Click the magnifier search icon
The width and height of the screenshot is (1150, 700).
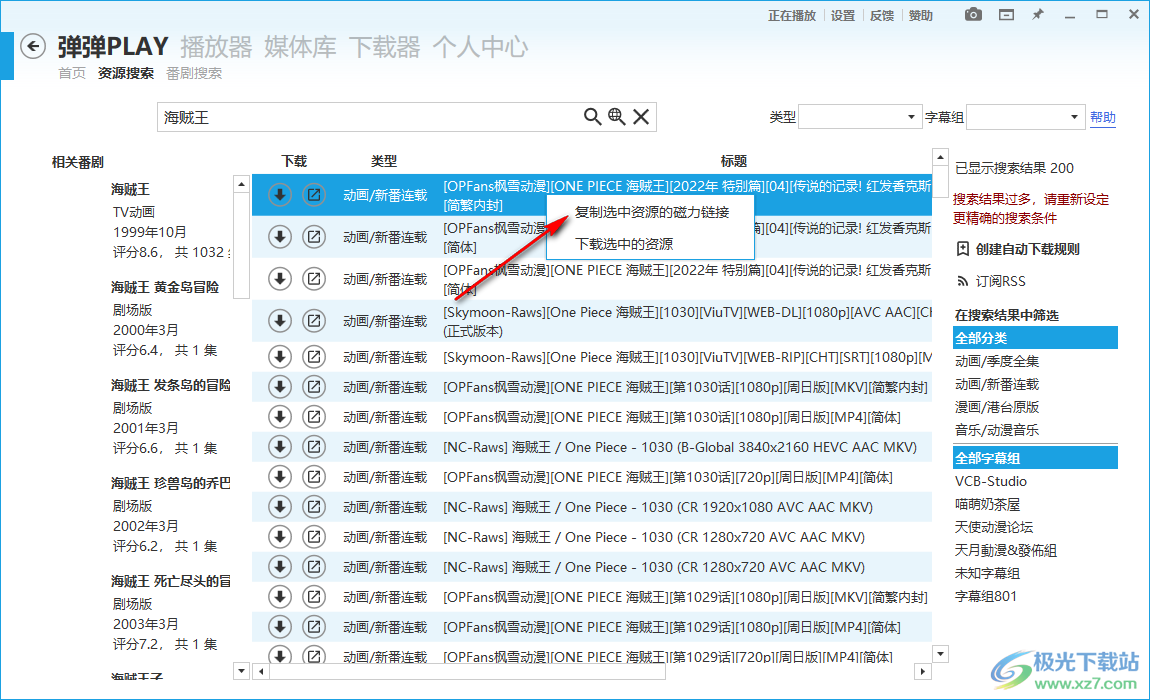click(x=592, y=117)
